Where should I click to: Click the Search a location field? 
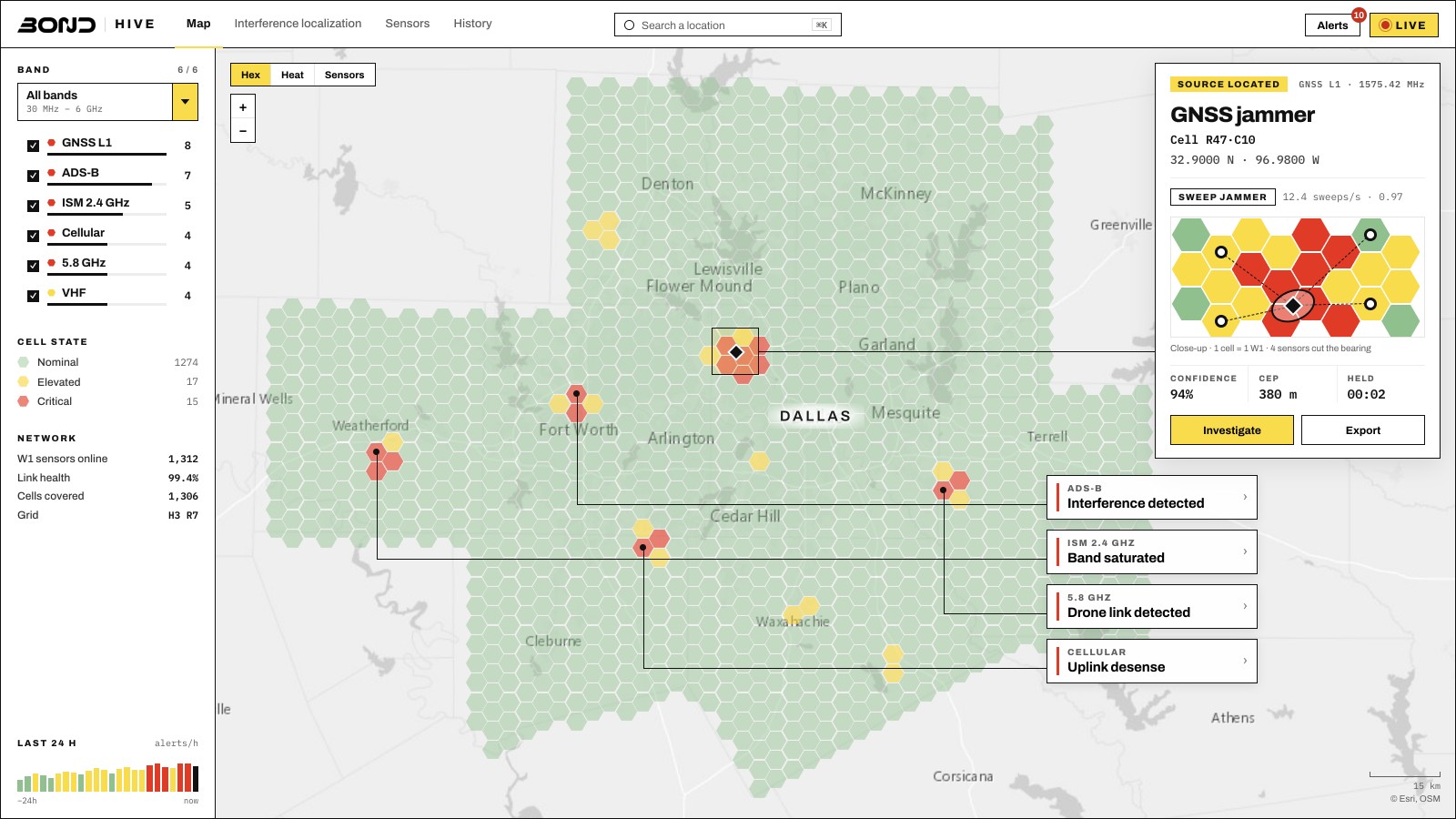click(x=727, y=25)
